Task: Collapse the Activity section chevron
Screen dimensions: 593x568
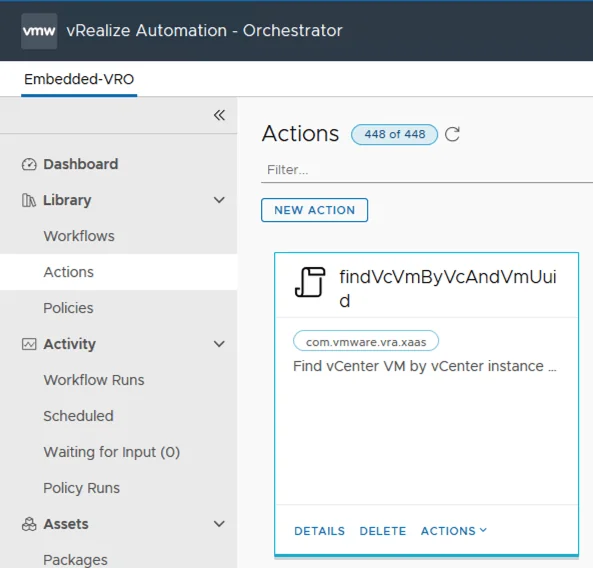Action: [219, 344]
